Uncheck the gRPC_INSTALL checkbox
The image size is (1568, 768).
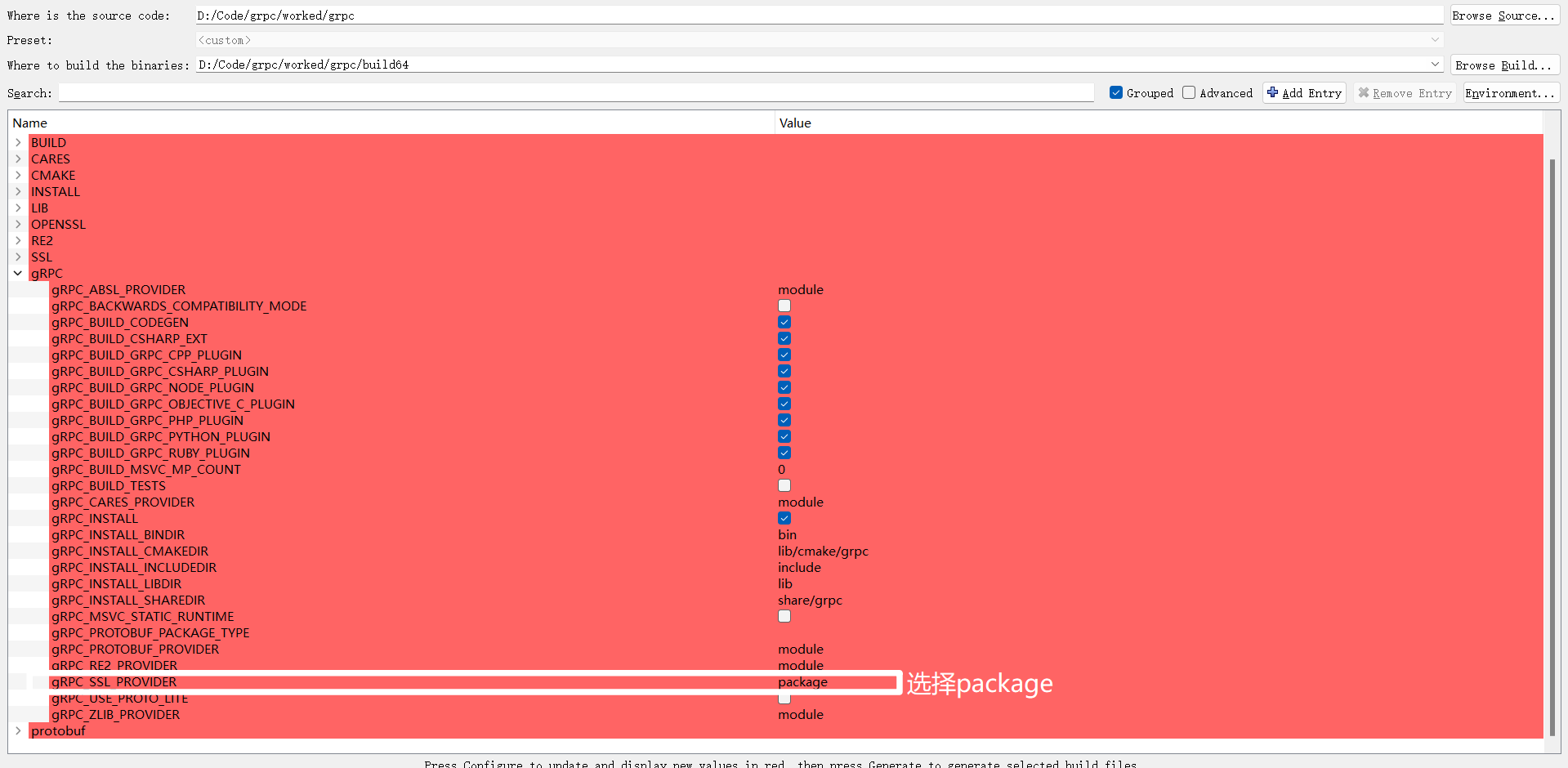(x=784, y=519)
